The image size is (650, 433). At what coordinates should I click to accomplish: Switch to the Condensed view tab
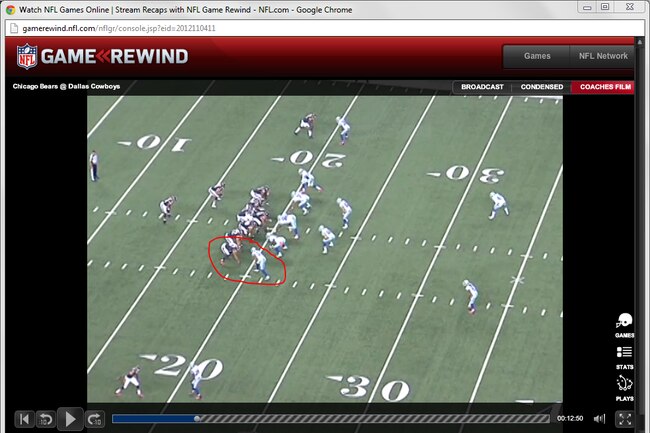tap(542, 87)
